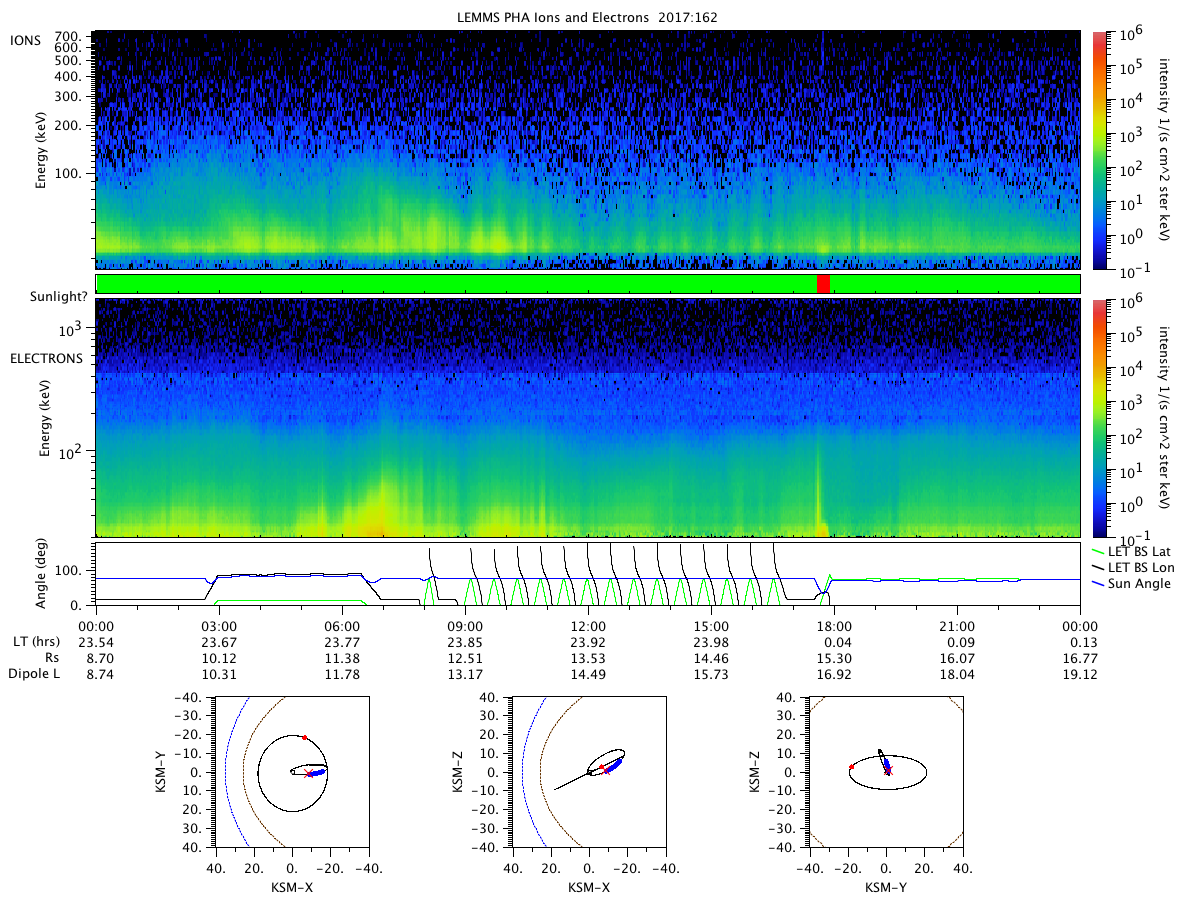Click the LT (hrs) row label

point(36,641)
